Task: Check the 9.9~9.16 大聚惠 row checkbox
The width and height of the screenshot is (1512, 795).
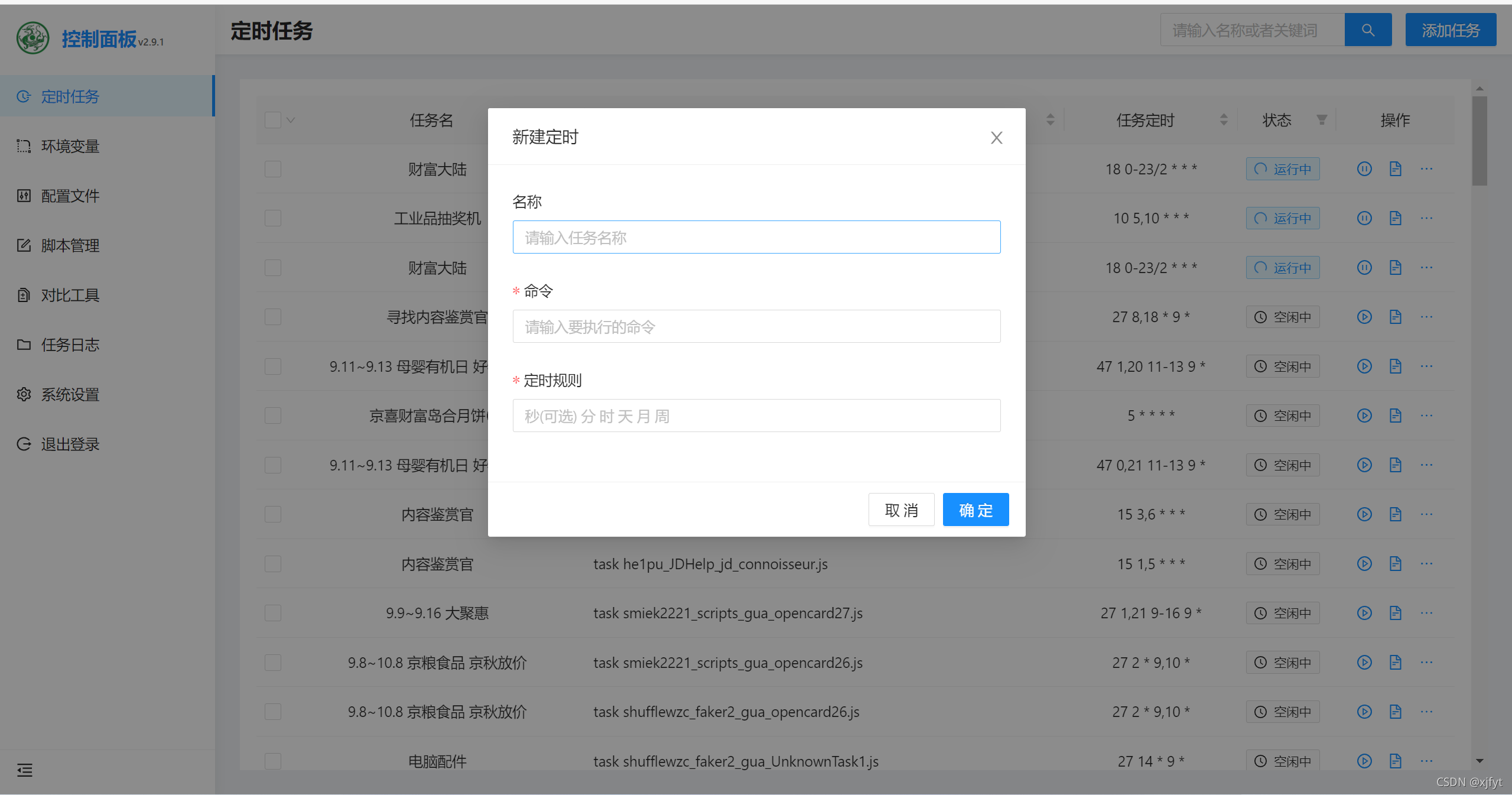Action: [x=273, y=613]
